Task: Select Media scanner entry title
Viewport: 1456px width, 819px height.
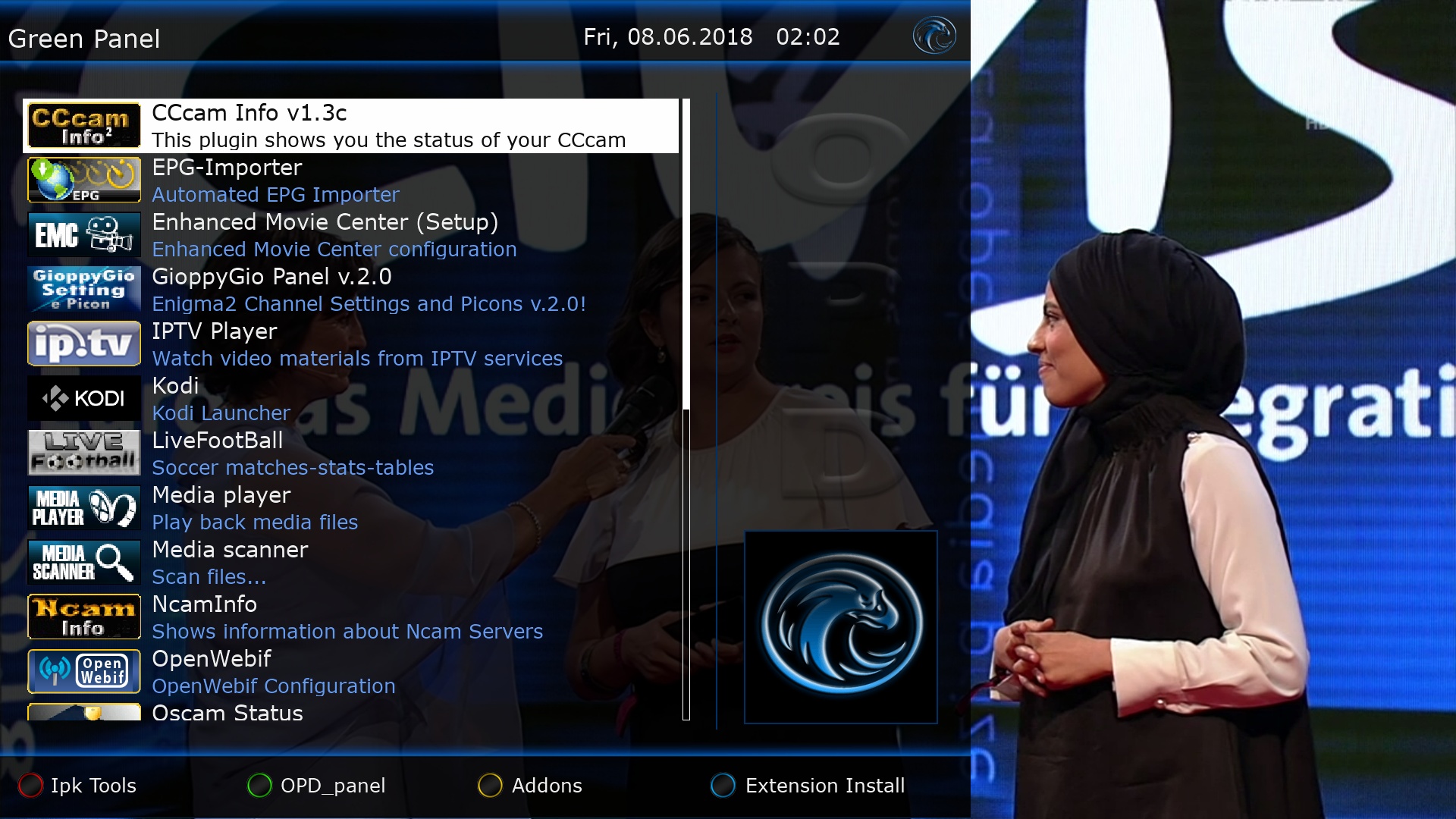Action: pyautogui.click(x=230, y=550)
